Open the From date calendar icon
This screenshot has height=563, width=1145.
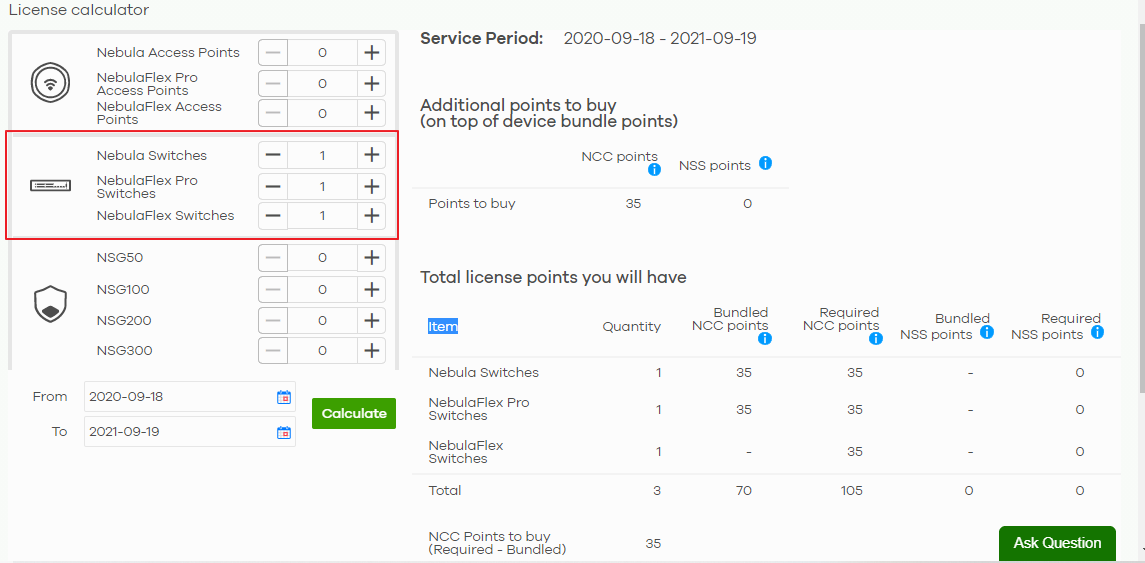(x=284, y=397)
